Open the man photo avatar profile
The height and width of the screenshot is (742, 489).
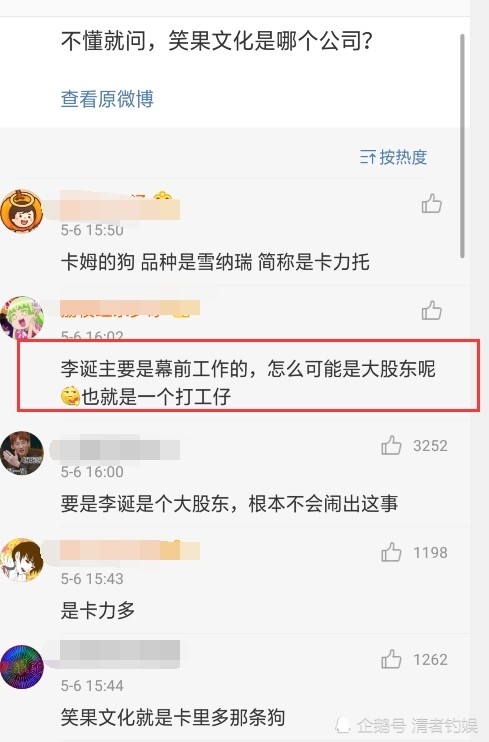(x=22, y=453)
